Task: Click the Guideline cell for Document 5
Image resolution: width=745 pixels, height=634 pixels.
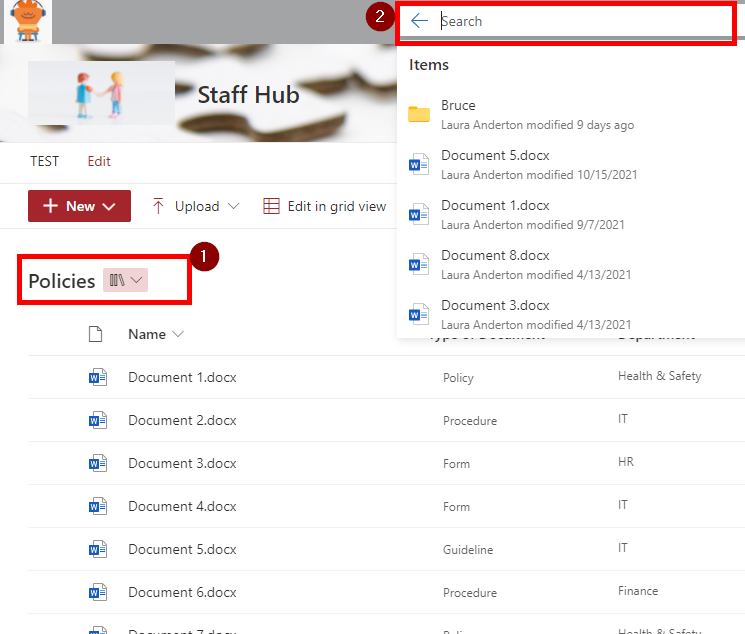Action: (x=468, y=550)
